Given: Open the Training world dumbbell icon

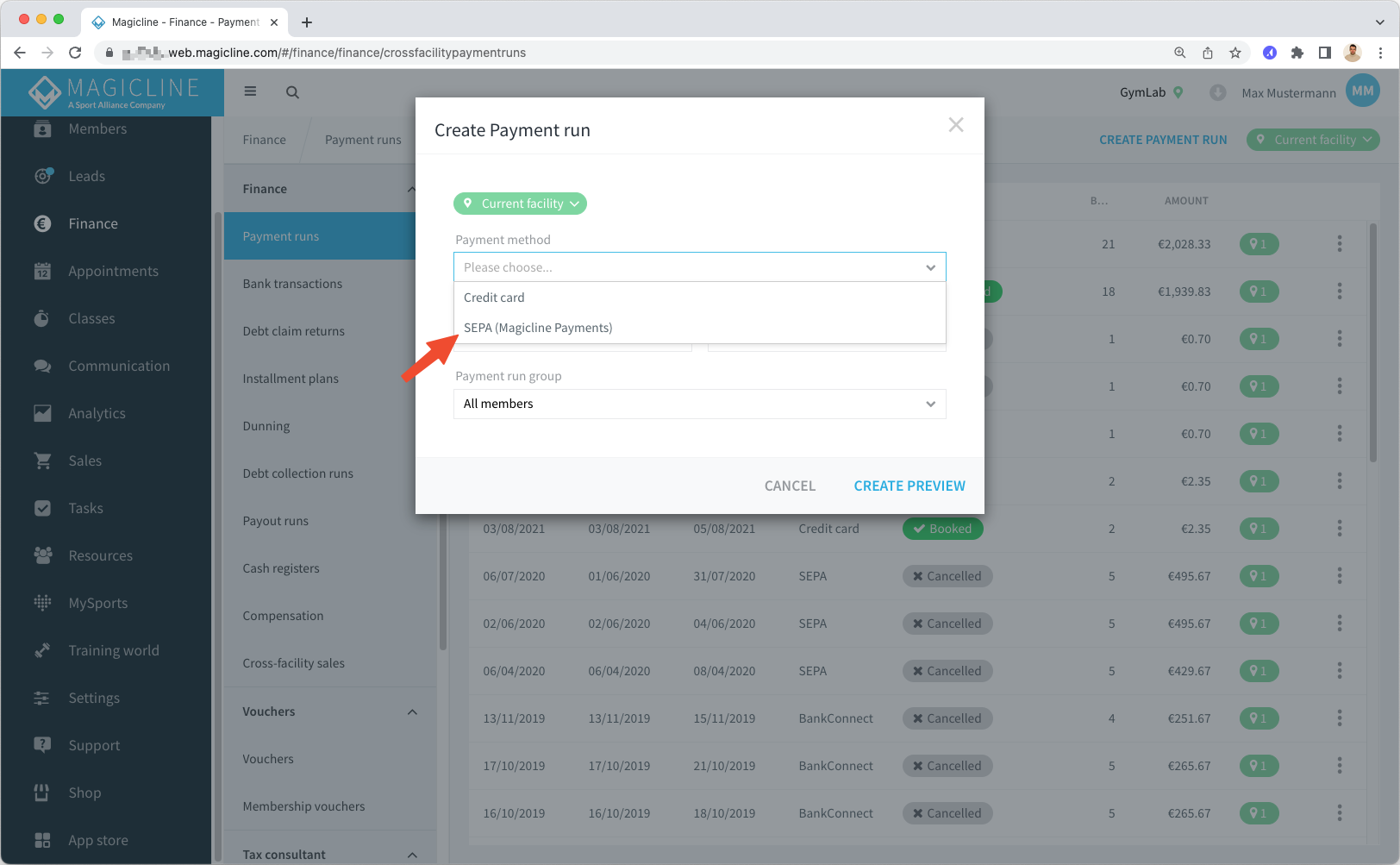Looking at the screenshot, I should pyautogui.click(x=42, y=650).
